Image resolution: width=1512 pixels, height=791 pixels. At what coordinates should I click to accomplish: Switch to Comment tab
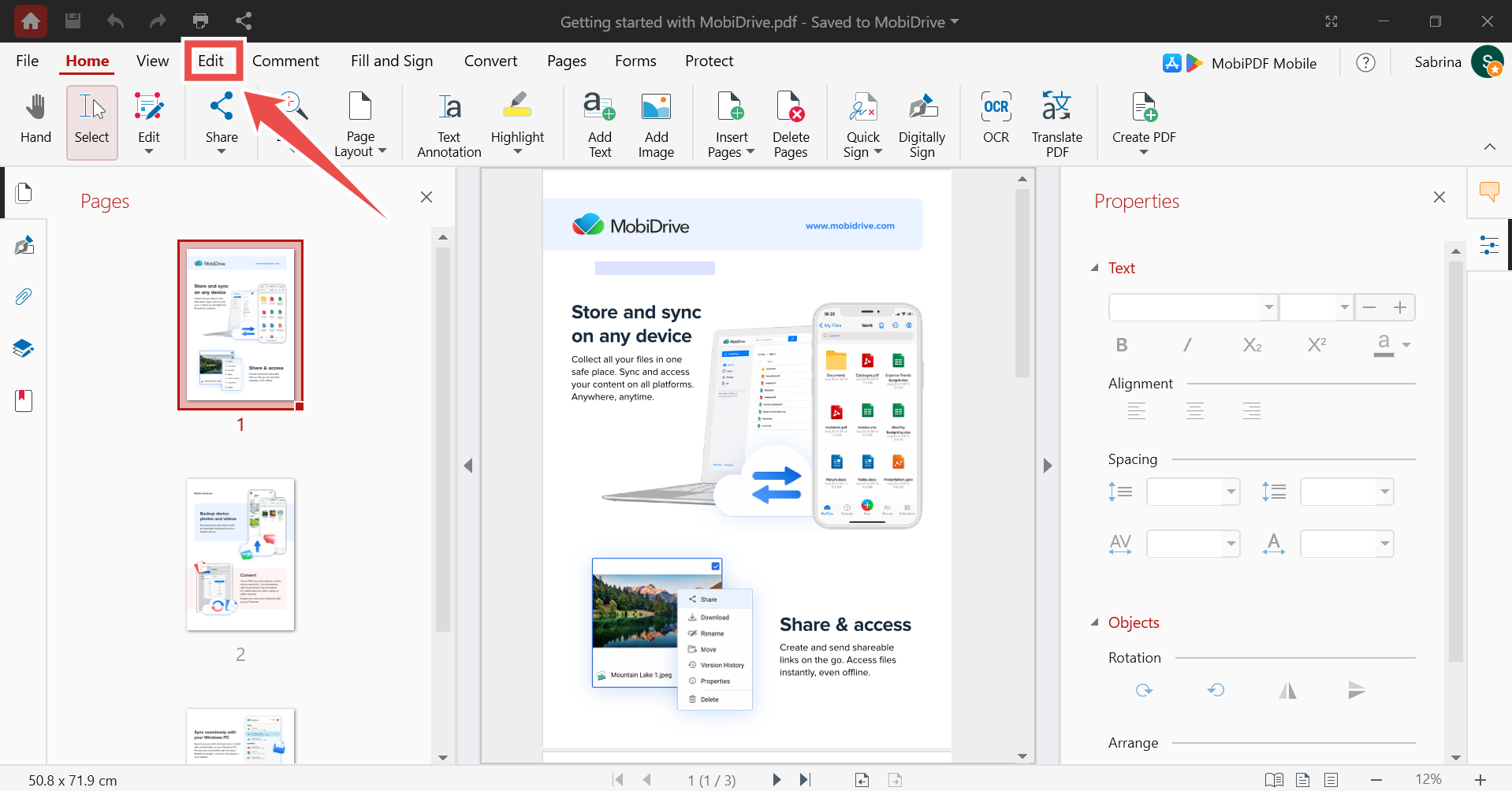(x=285, y=61)
